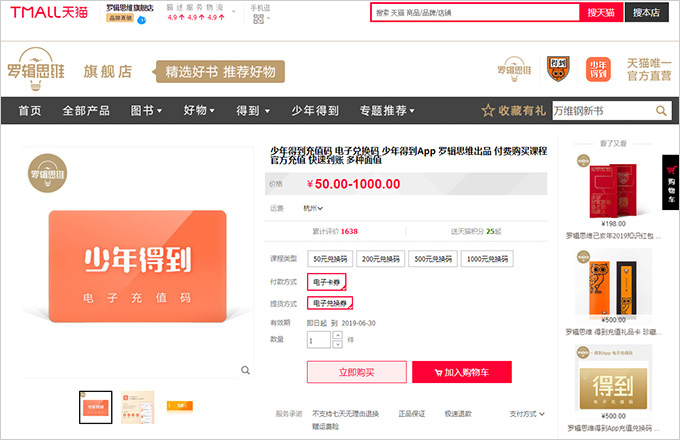Open the ¥500.00 owl gift card product
680x440 pixels.
pyautogui.click(x=613, y=284)
